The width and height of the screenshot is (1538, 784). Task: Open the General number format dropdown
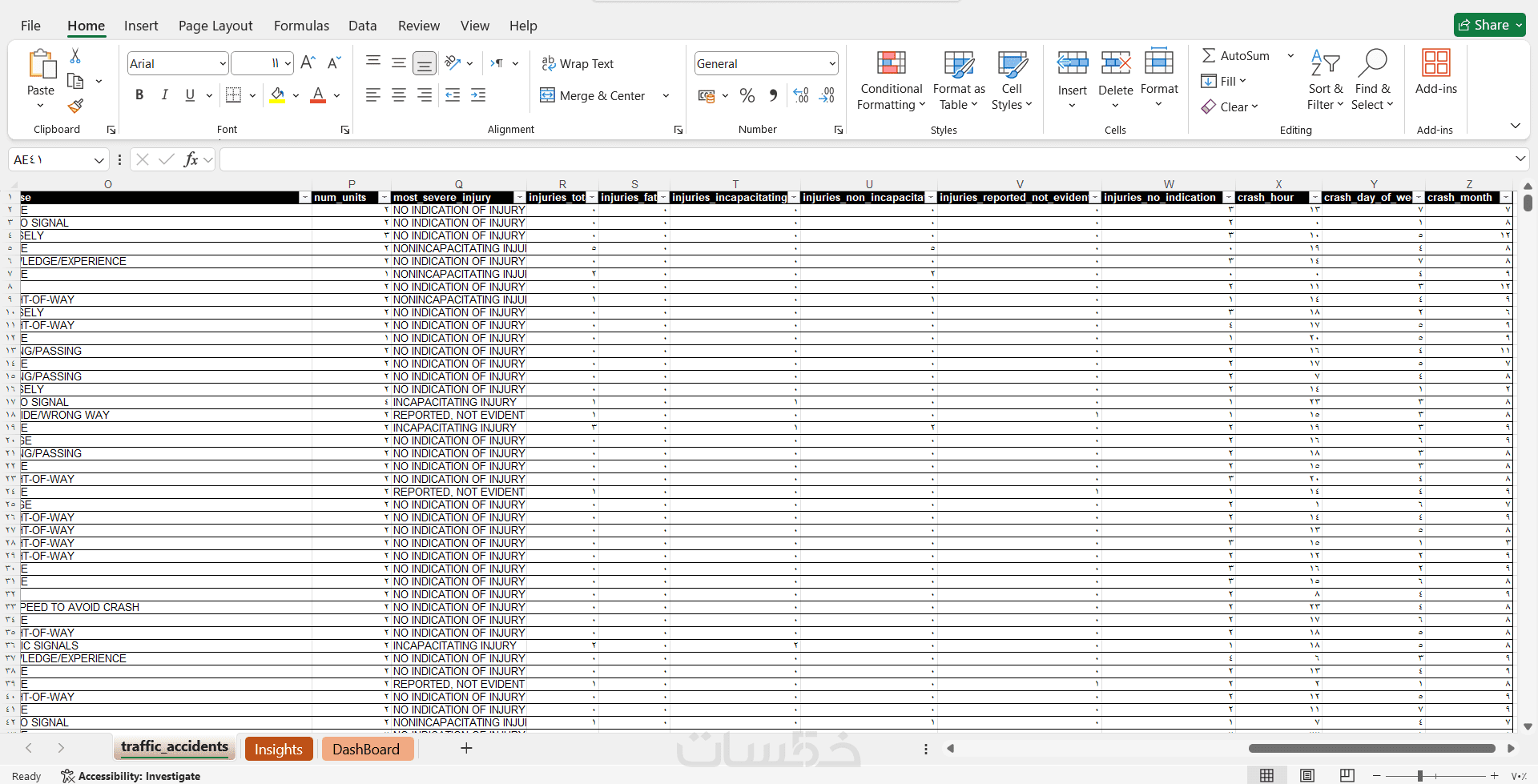pyautogui.click(x=832, y=63)
